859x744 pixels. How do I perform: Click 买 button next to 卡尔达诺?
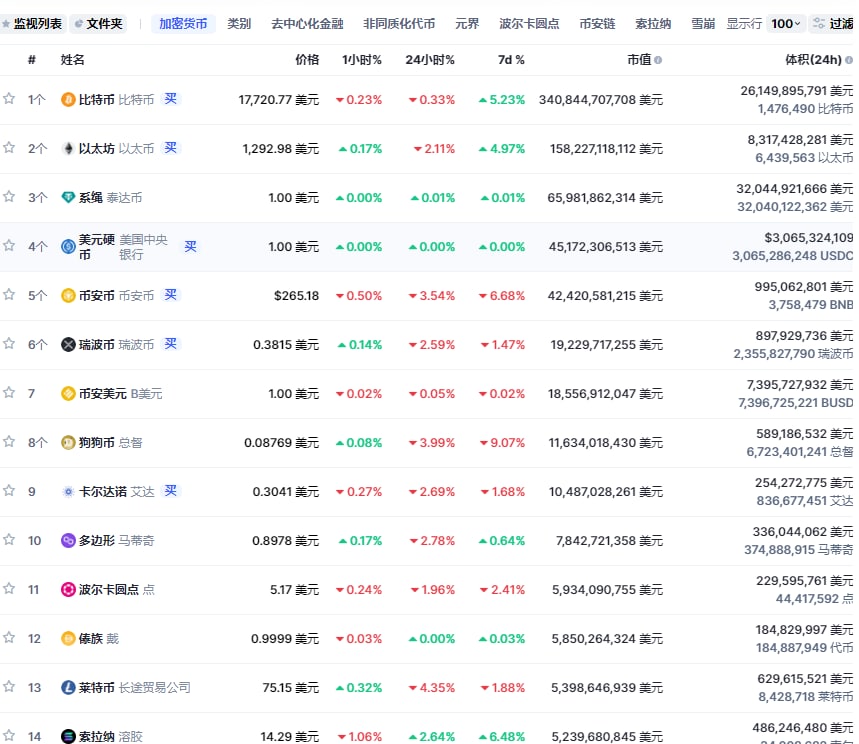(x=171, y=490)
